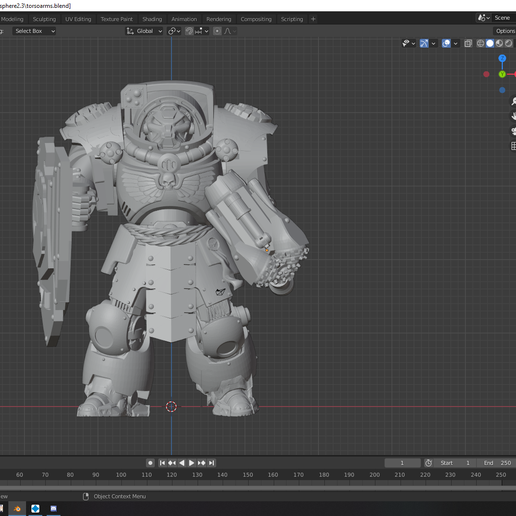The height and width of the screenshot is (516, 516).
Task: Click the Scene name field
Action: 503,18
